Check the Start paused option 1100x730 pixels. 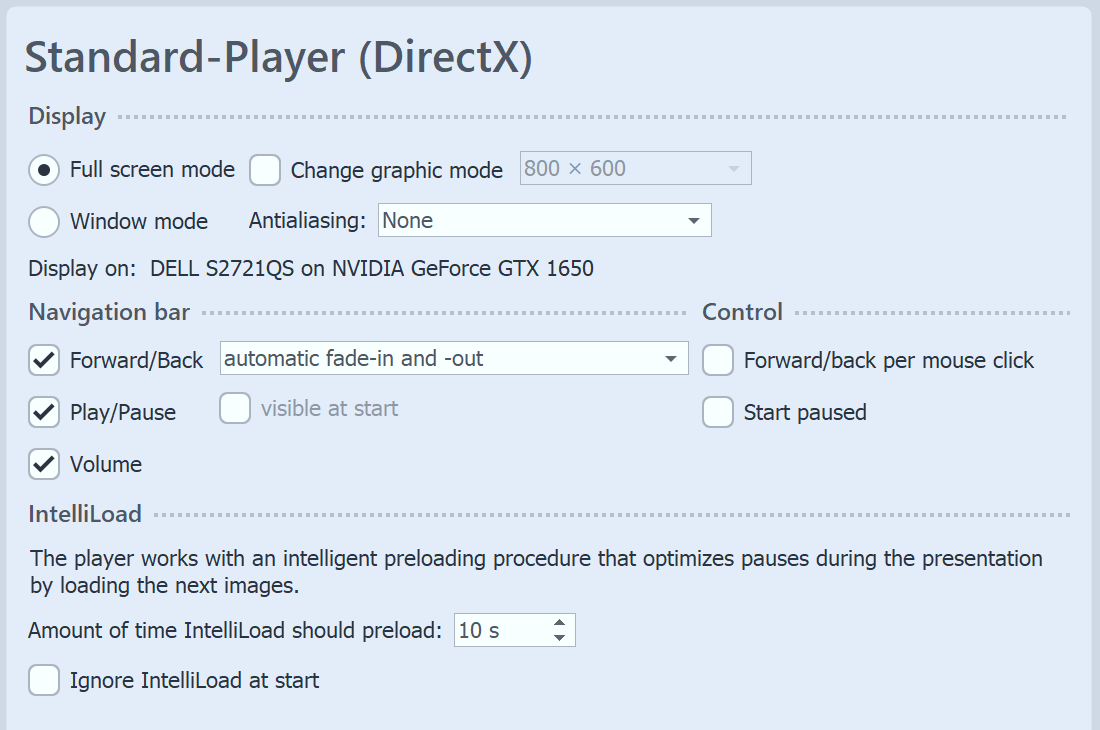pos(717,412)
